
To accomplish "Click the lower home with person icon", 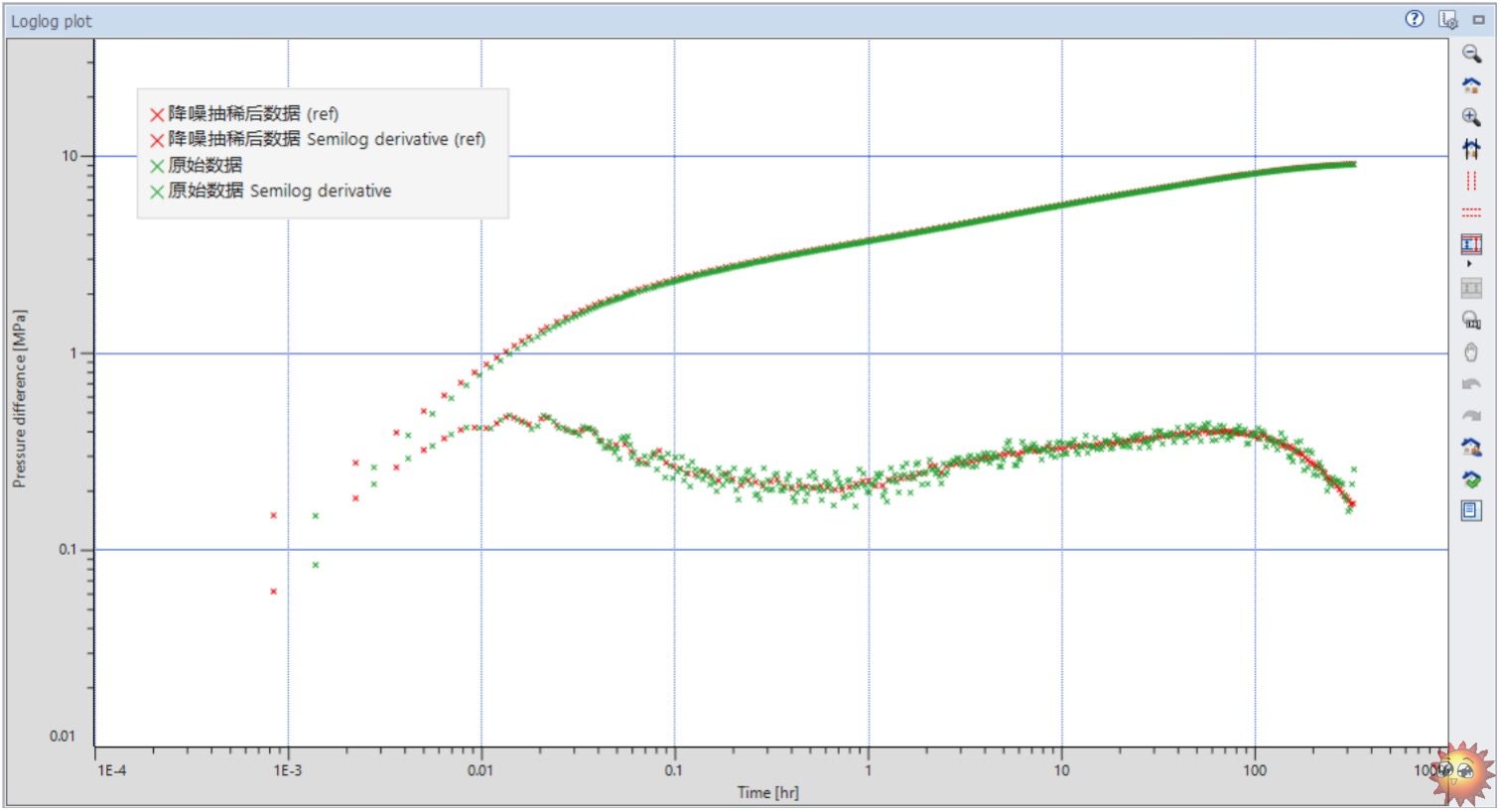I will coord(1471,447).
